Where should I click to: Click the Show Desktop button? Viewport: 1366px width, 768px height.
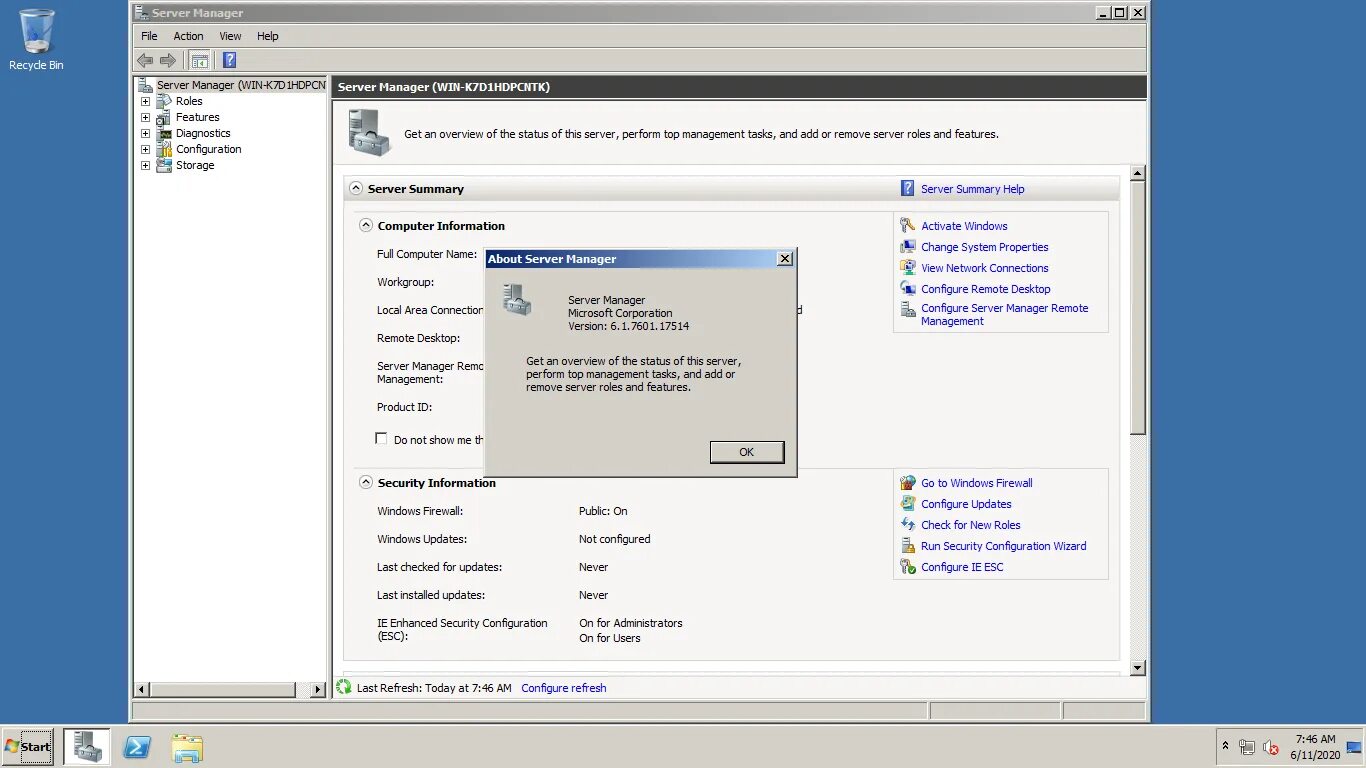pyautogui.click(x=1356, y=747)
